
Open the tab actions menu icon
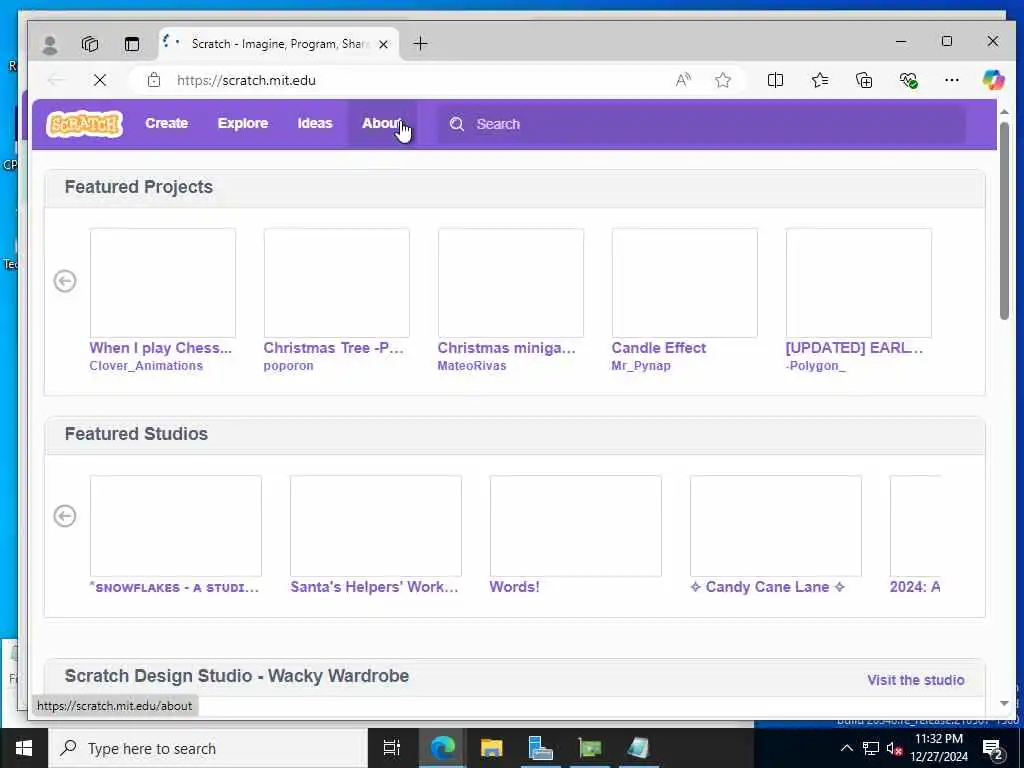point(132,44)
